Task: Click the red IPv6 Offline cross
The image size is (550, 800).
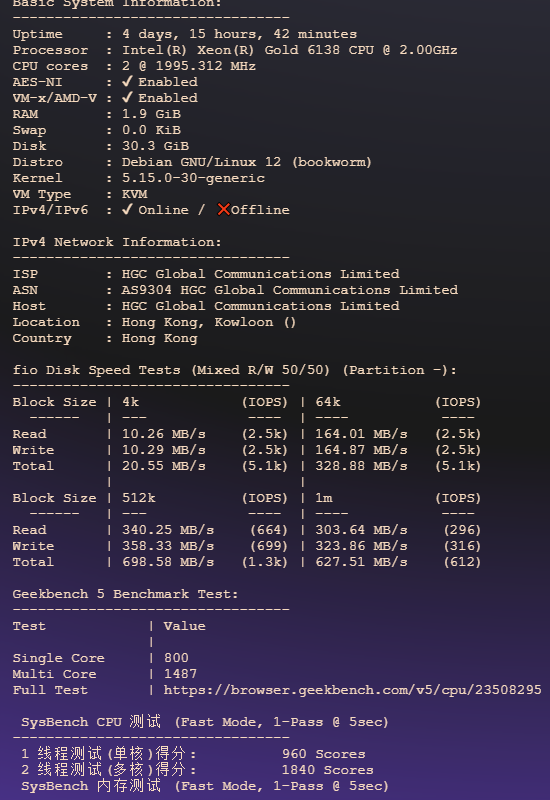Action: tap(223, 210)
